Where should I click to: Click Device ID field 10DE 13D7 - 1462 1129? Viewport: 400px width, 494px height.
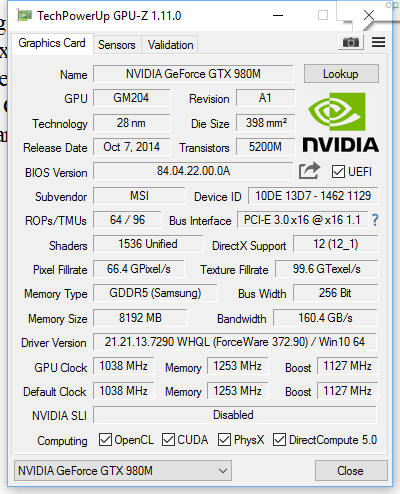[313, 196]
